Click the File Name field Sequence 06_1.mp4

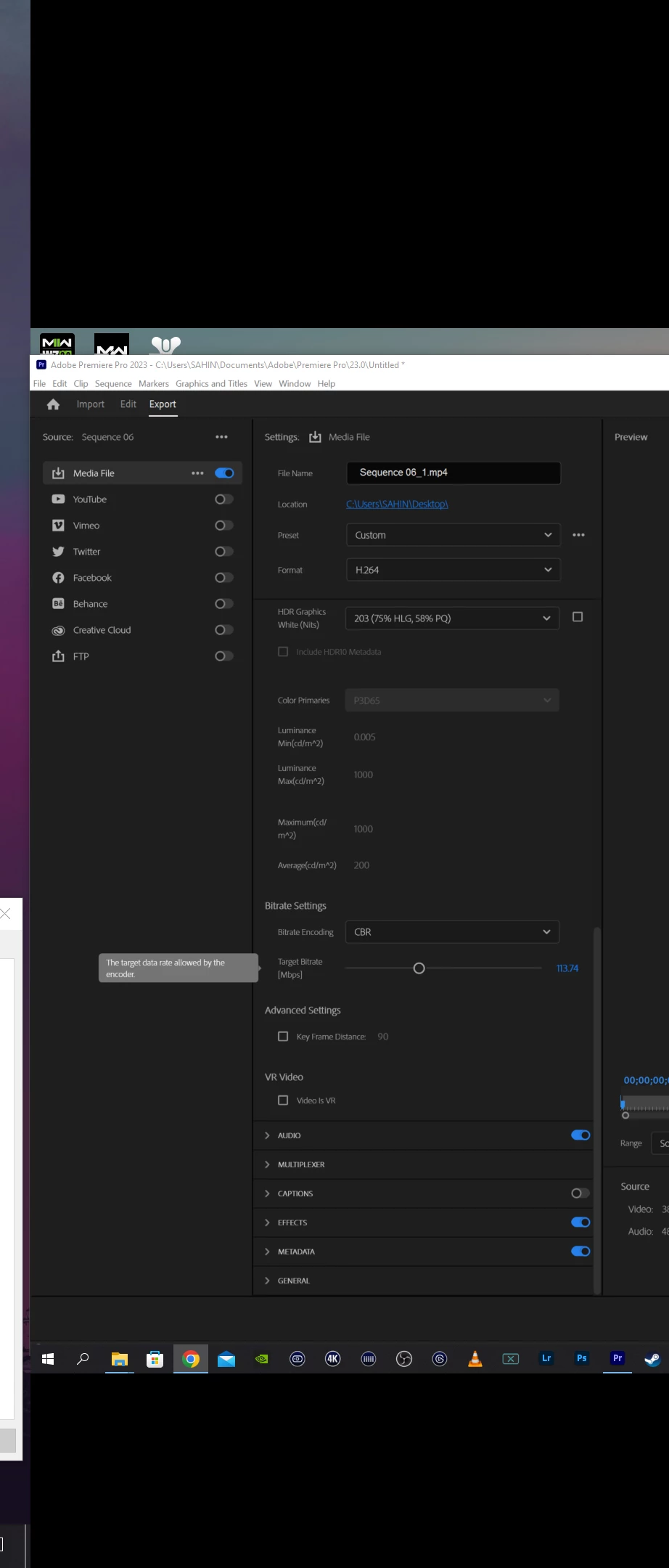pyautogui.click(x=453, y=473)
